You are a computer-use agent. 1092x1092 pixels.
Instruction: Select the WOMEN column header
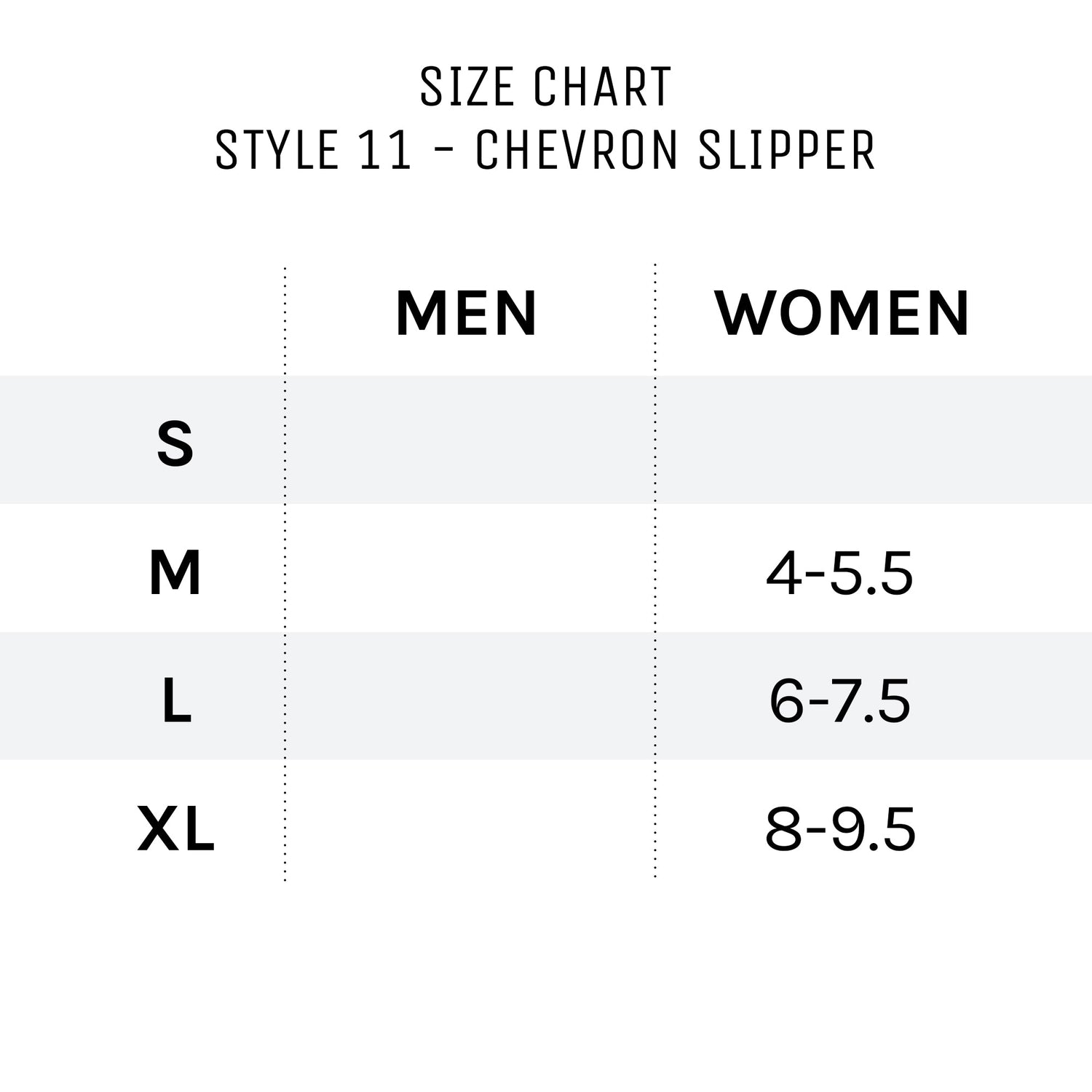pyautogui.click(x=842, y=314)
